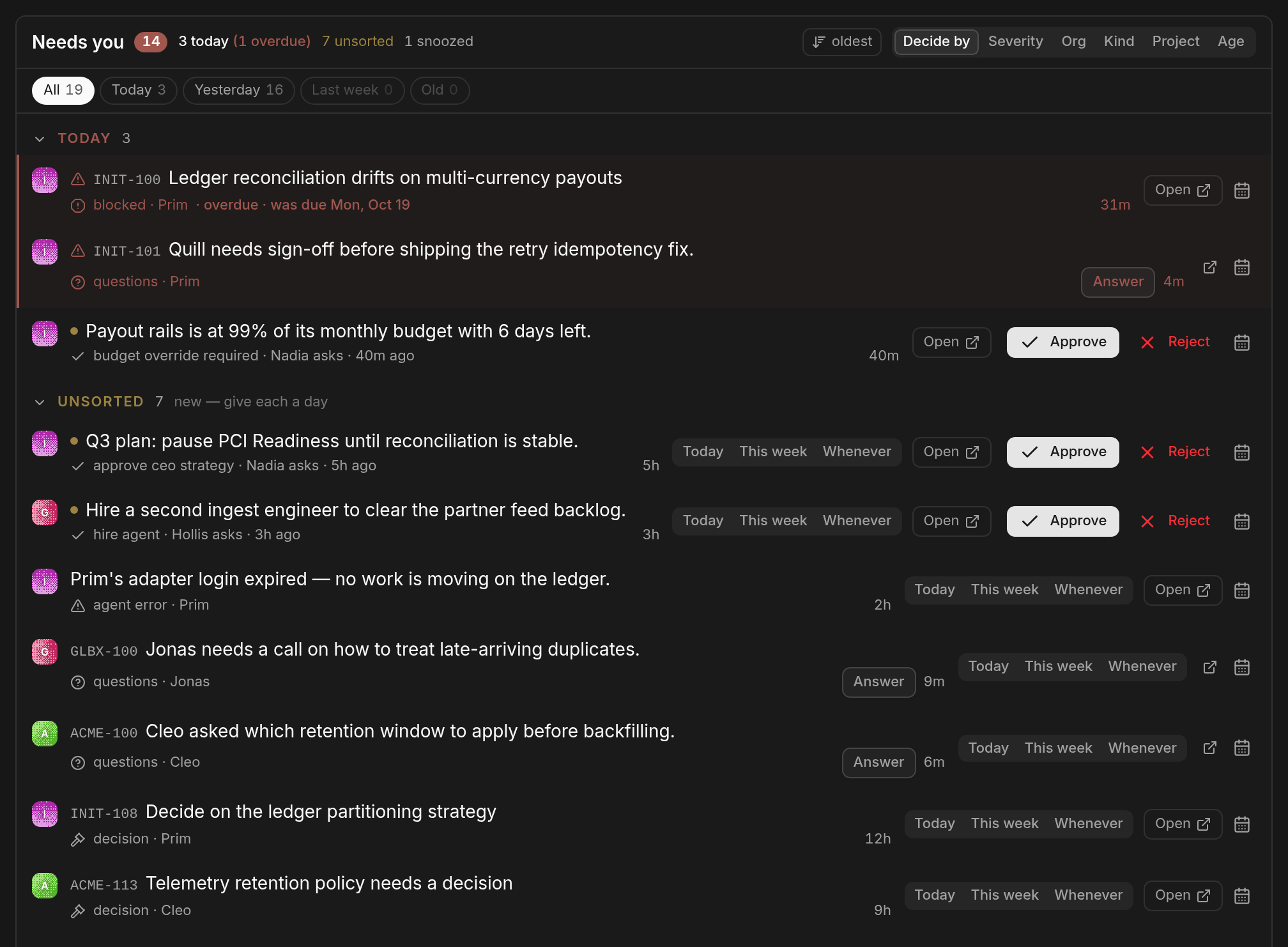Screen dimensions: 1288x947
Task: Click calendar icon on ACME-100 Cleo row
Action: [1241, 748]
